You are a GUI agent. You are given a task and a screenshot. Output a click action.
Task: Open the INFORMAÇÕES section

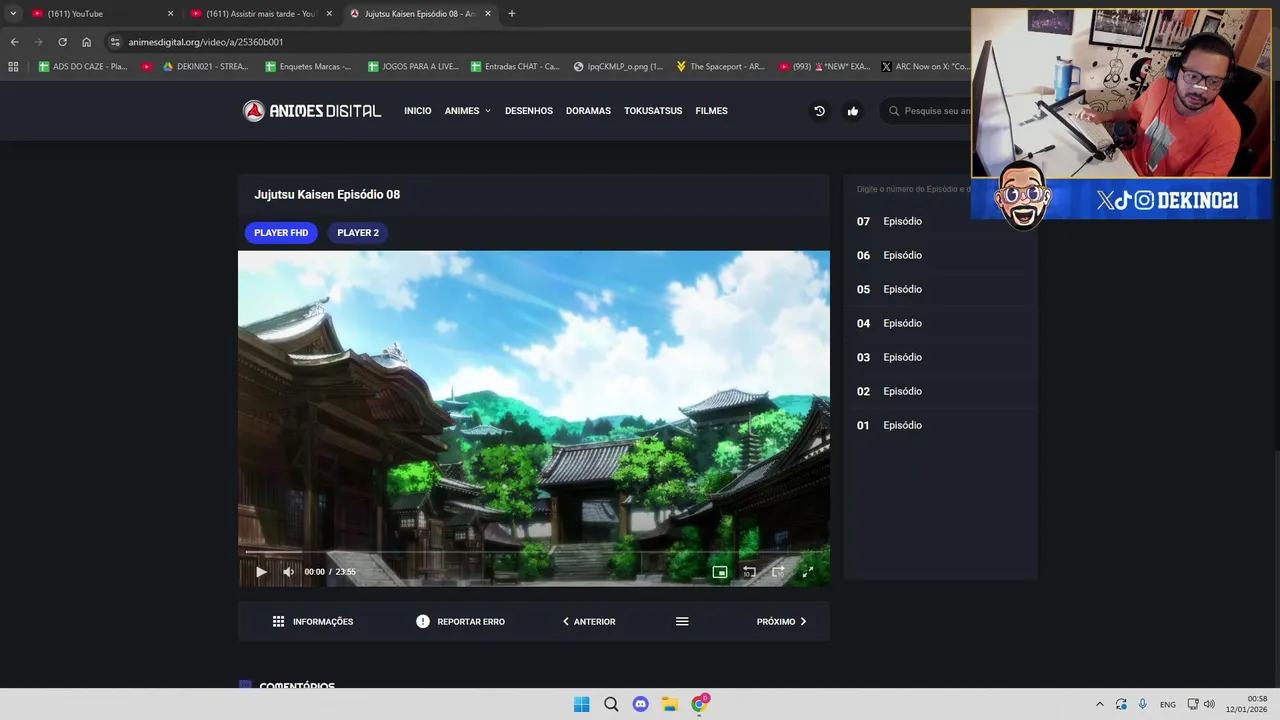[x=313, y=622]
